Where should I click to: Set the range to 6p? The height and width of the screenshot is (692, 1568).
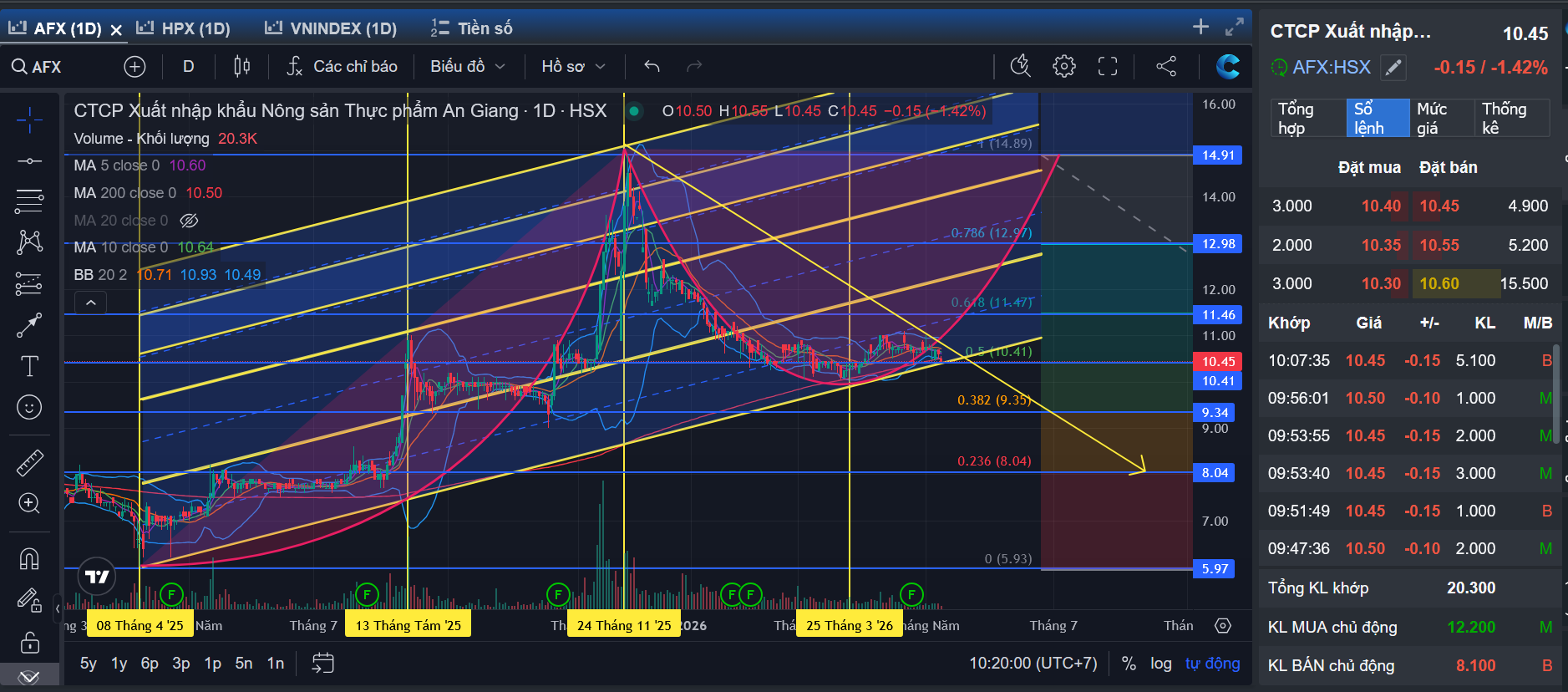(150, 664)
